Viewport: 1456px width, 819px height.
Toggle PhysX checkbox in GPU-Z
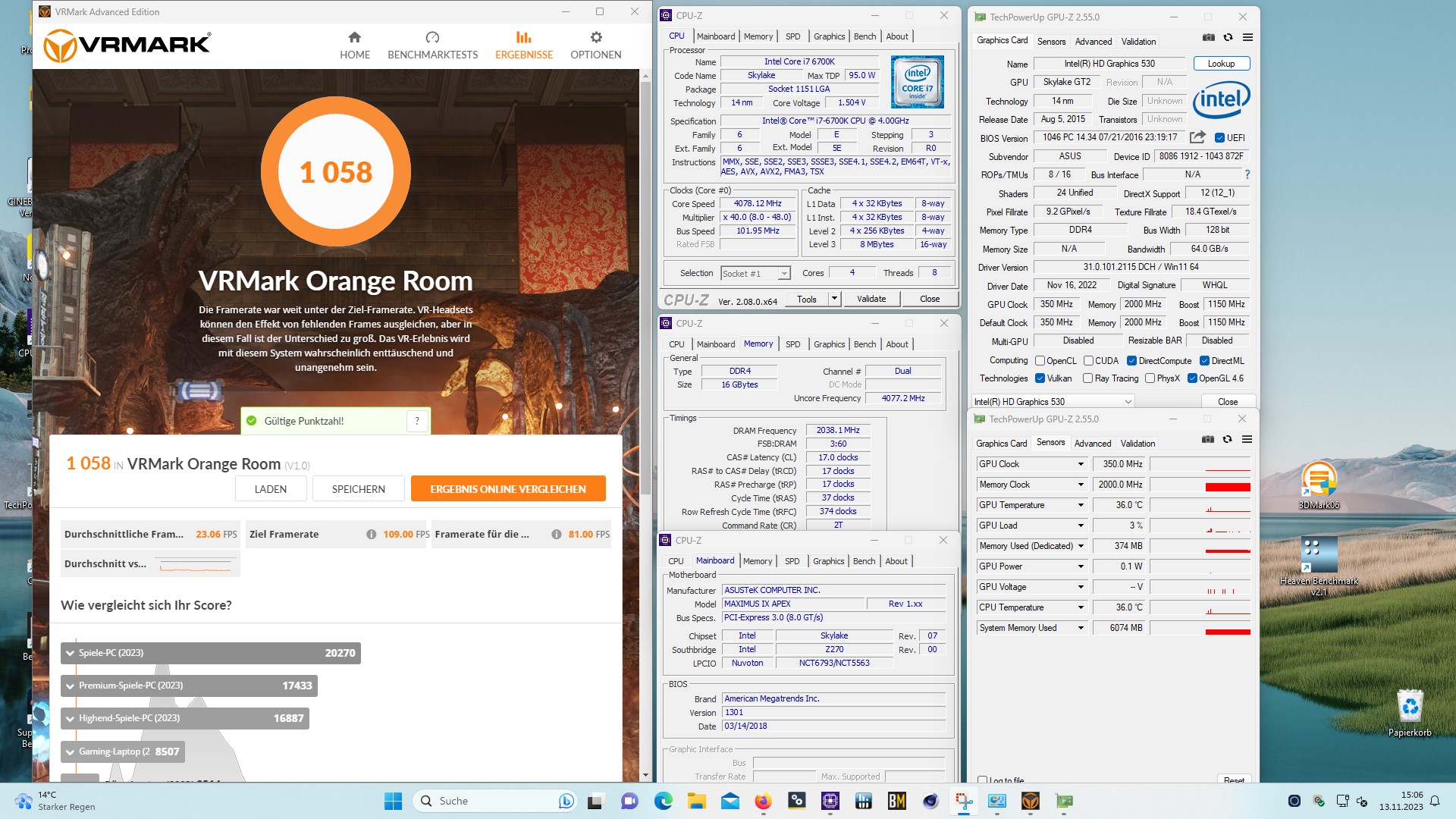(x=1150, y=378)
